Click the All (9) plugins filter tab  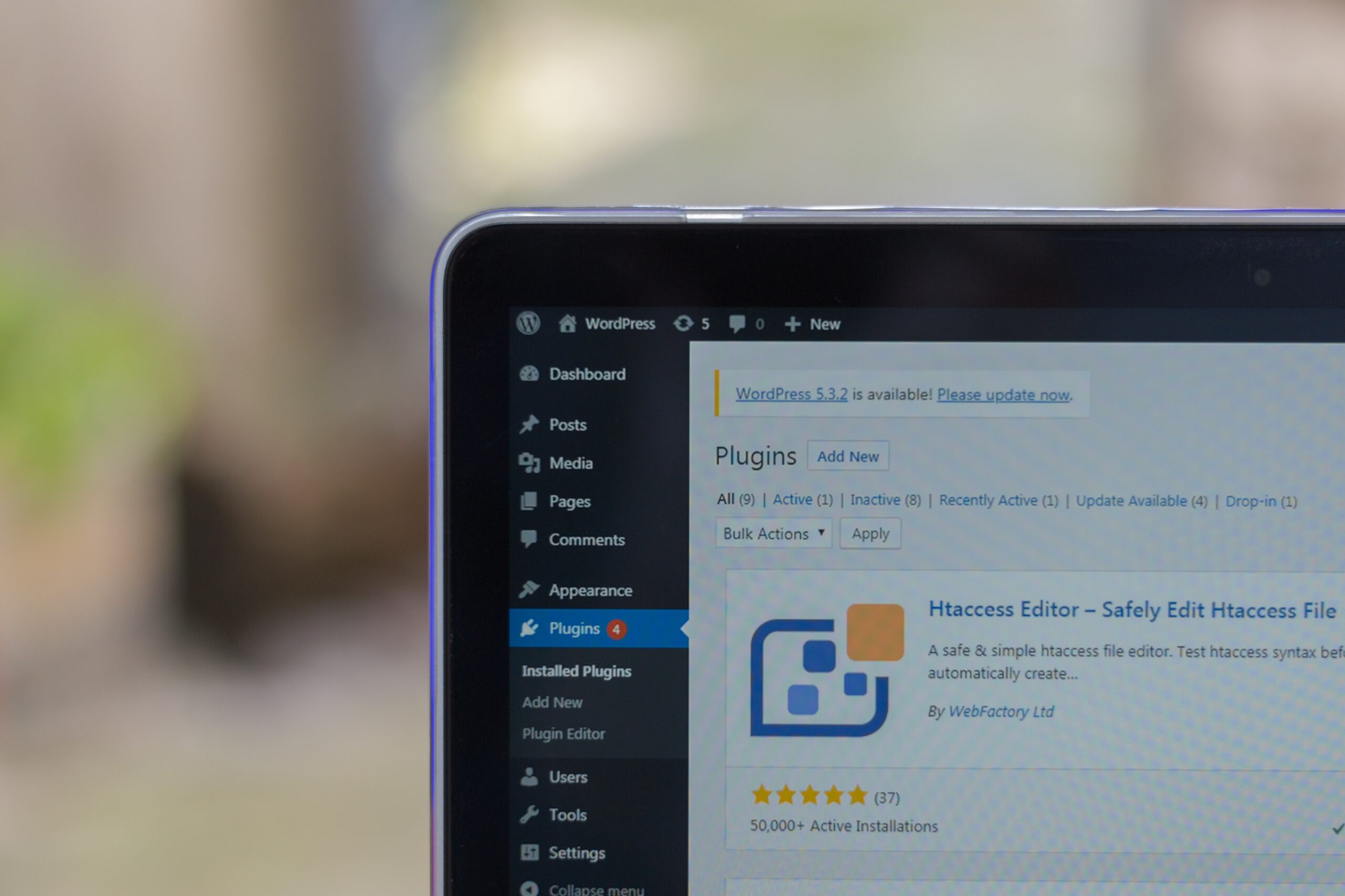pos(735,499)
